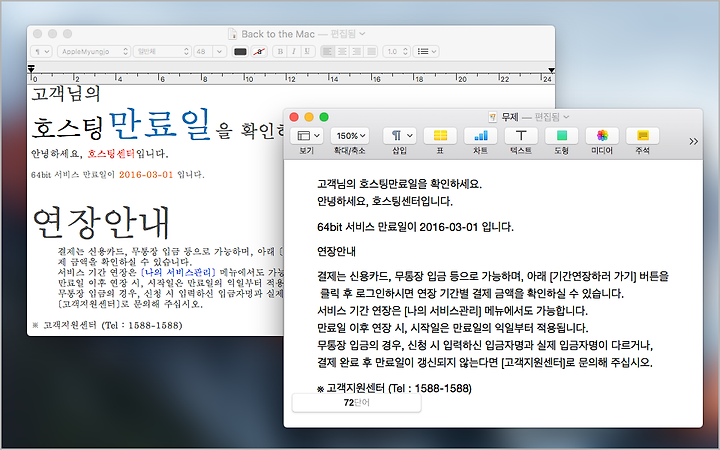Align text right in TextEdit
Viewport: 720px width, 450px height.
[356, 51]
